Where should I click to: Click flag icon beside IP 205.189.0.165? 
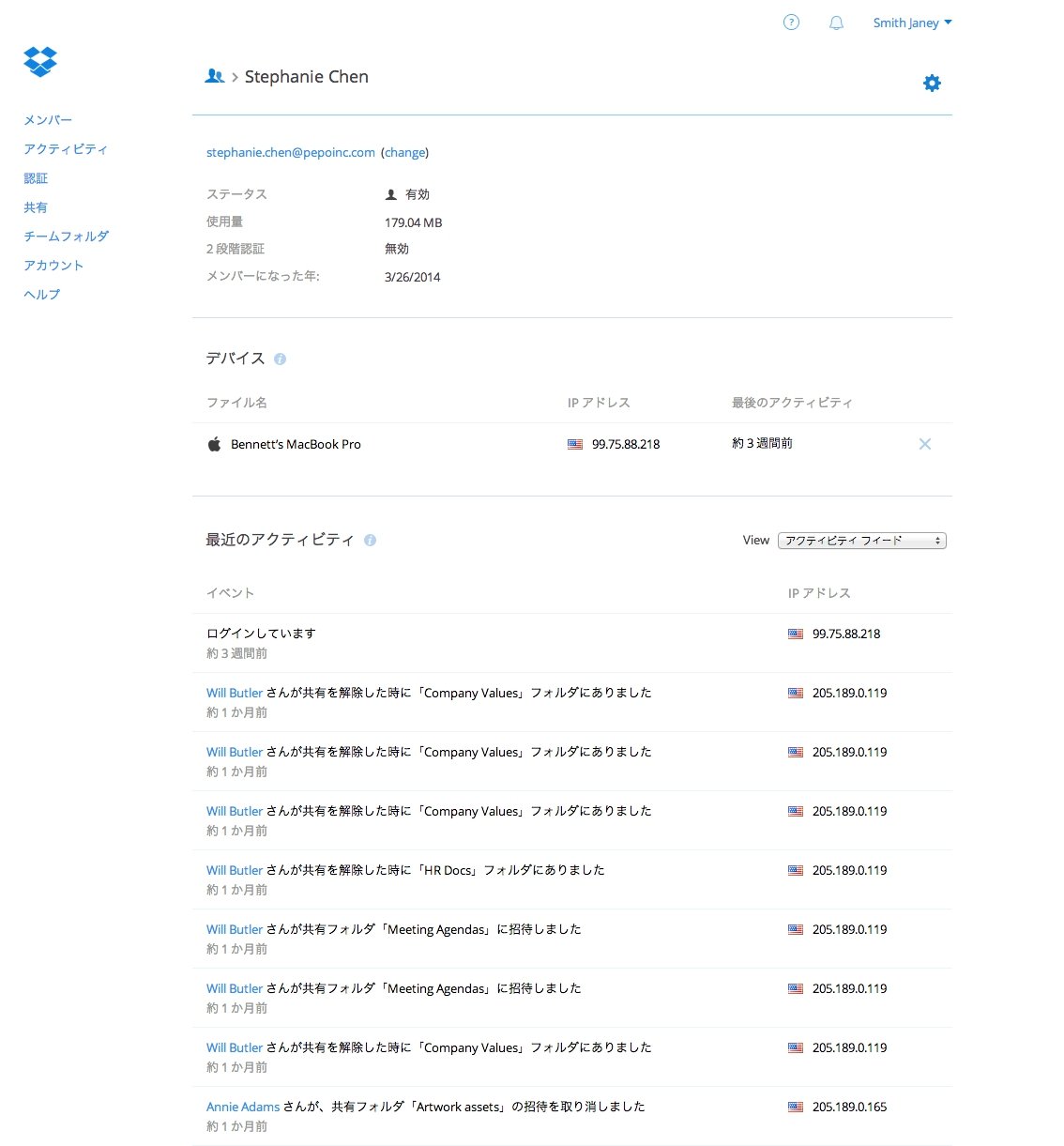point(796,1108)
